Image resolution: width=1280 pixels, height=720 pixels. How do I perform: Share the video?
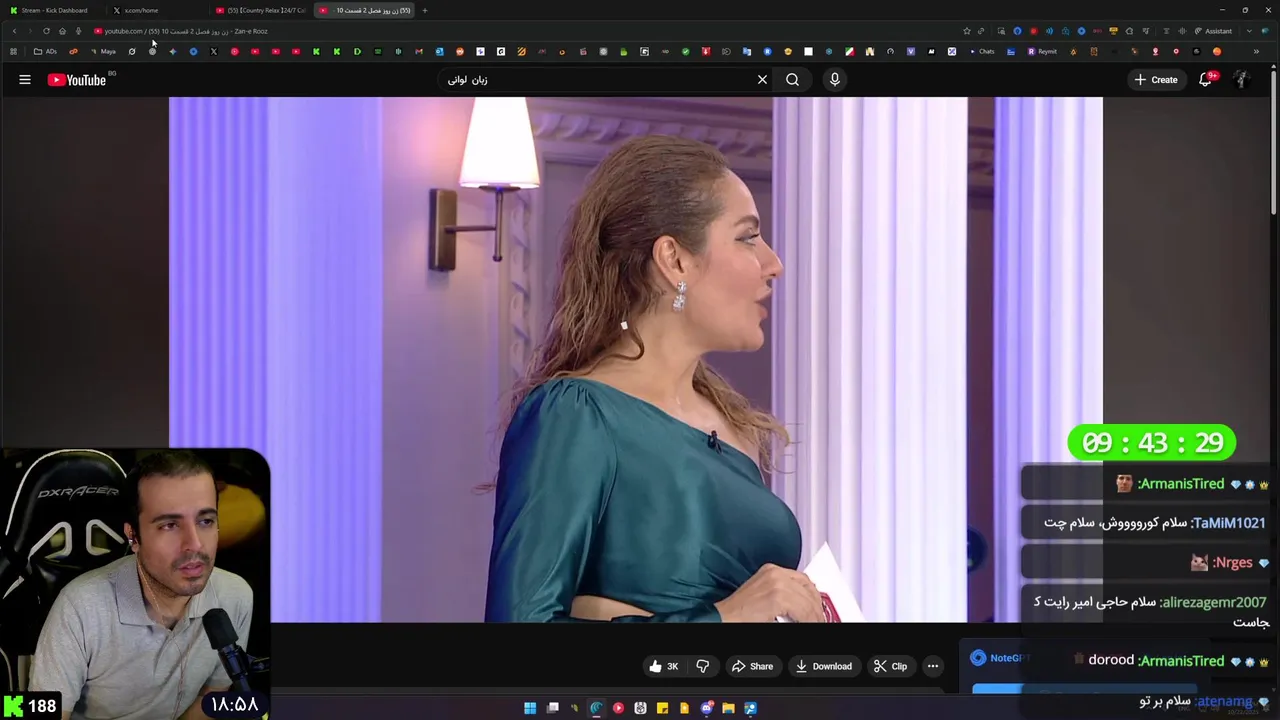752,666
